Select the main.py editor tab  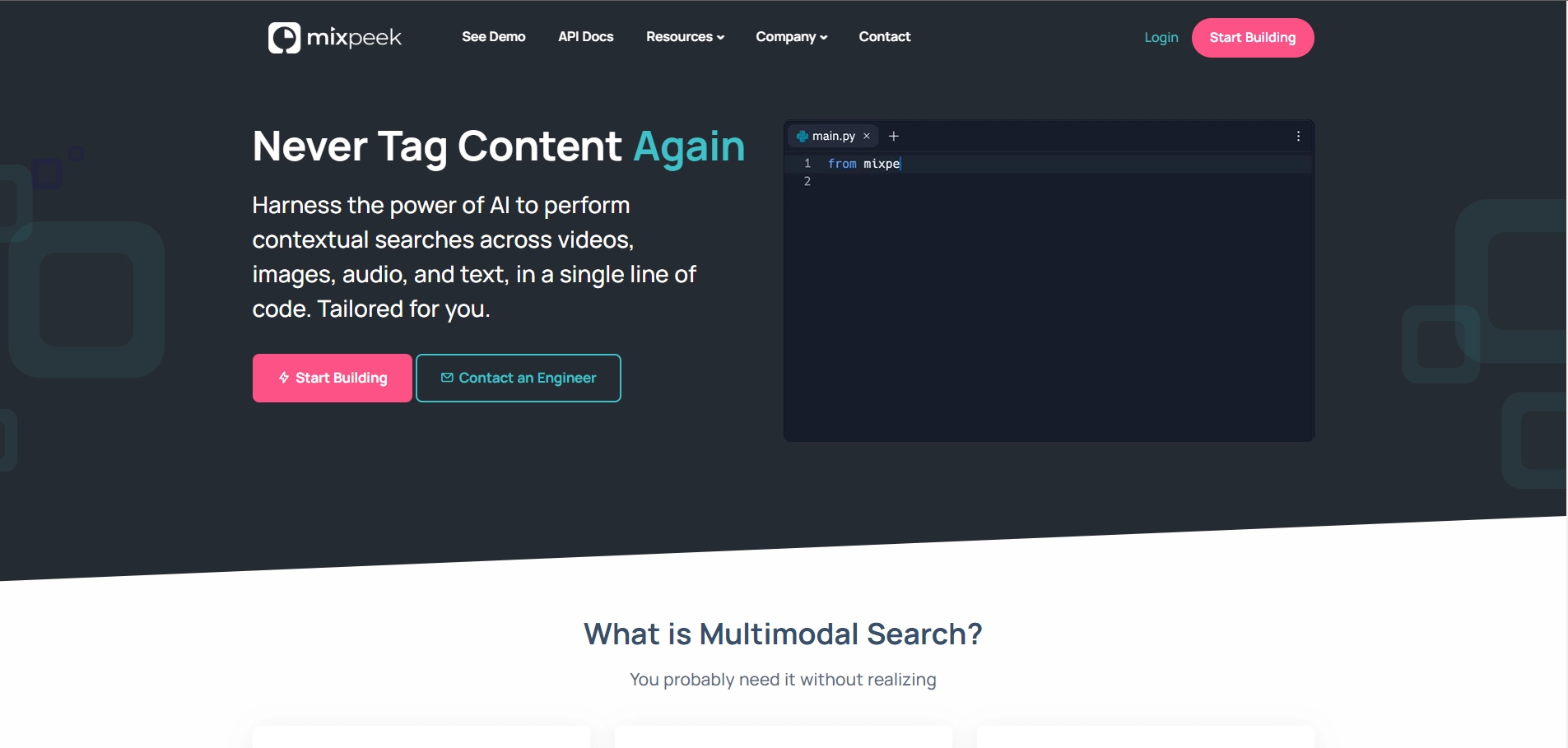833,136
